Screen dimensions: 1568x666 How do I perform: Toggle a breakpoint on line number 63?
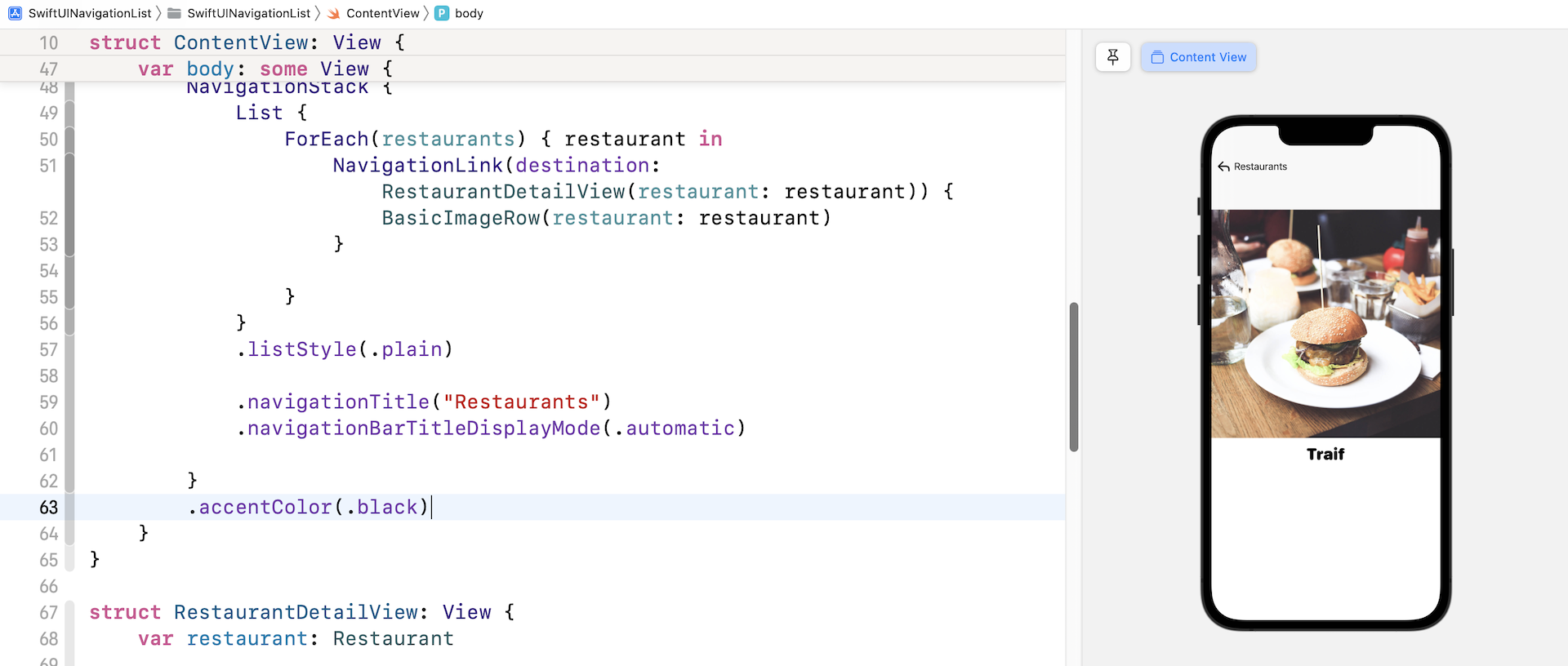48,508
